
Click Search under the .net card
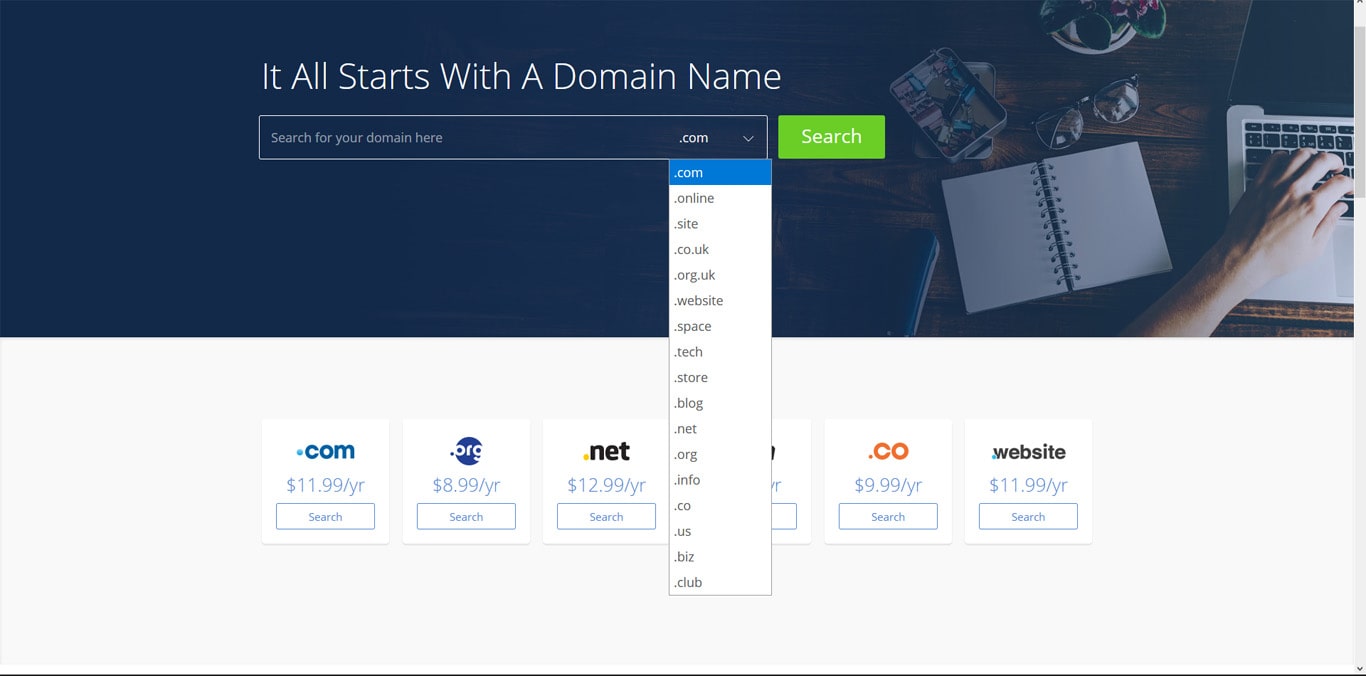[x=606, y=517]
